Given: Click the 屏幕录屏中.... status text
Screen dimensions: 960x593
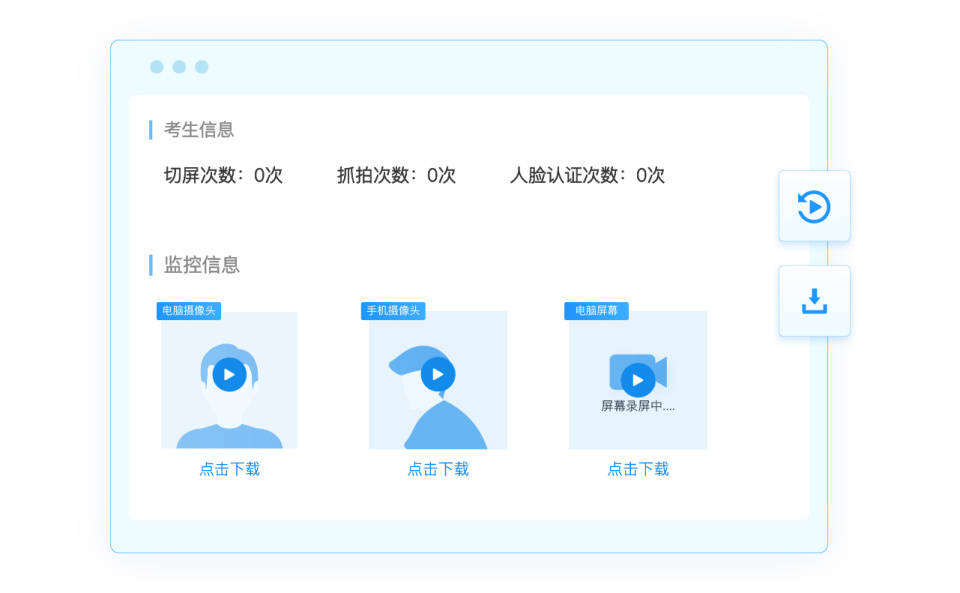Looking at the screenshot, I should click(637, 406).
